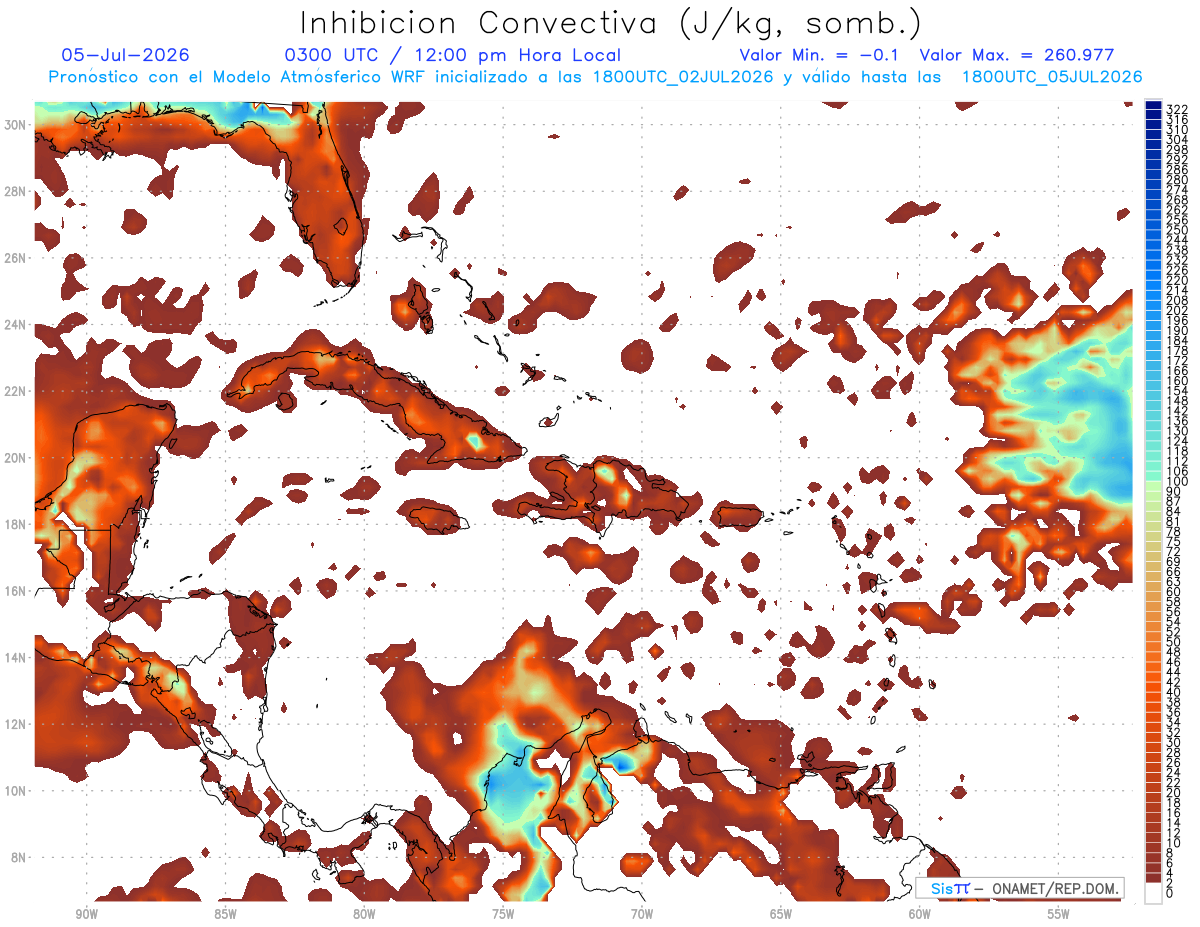Click the '16N' latitude label
Viewport: 1200px width, 927px height.
(x=15, y=591)
